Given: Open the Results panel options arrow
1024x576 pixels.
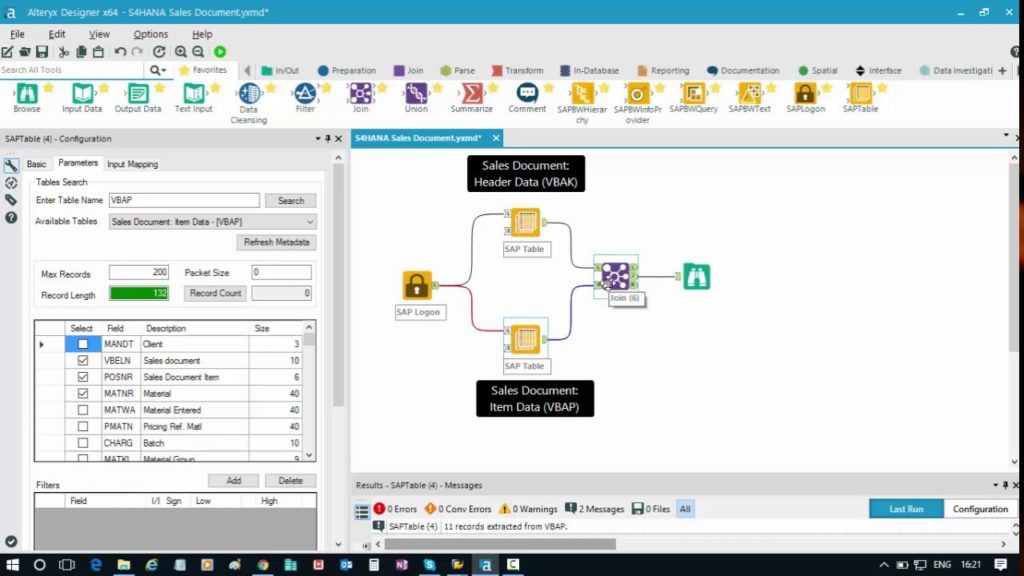Looking at the screenshot, I should (995, 485).
